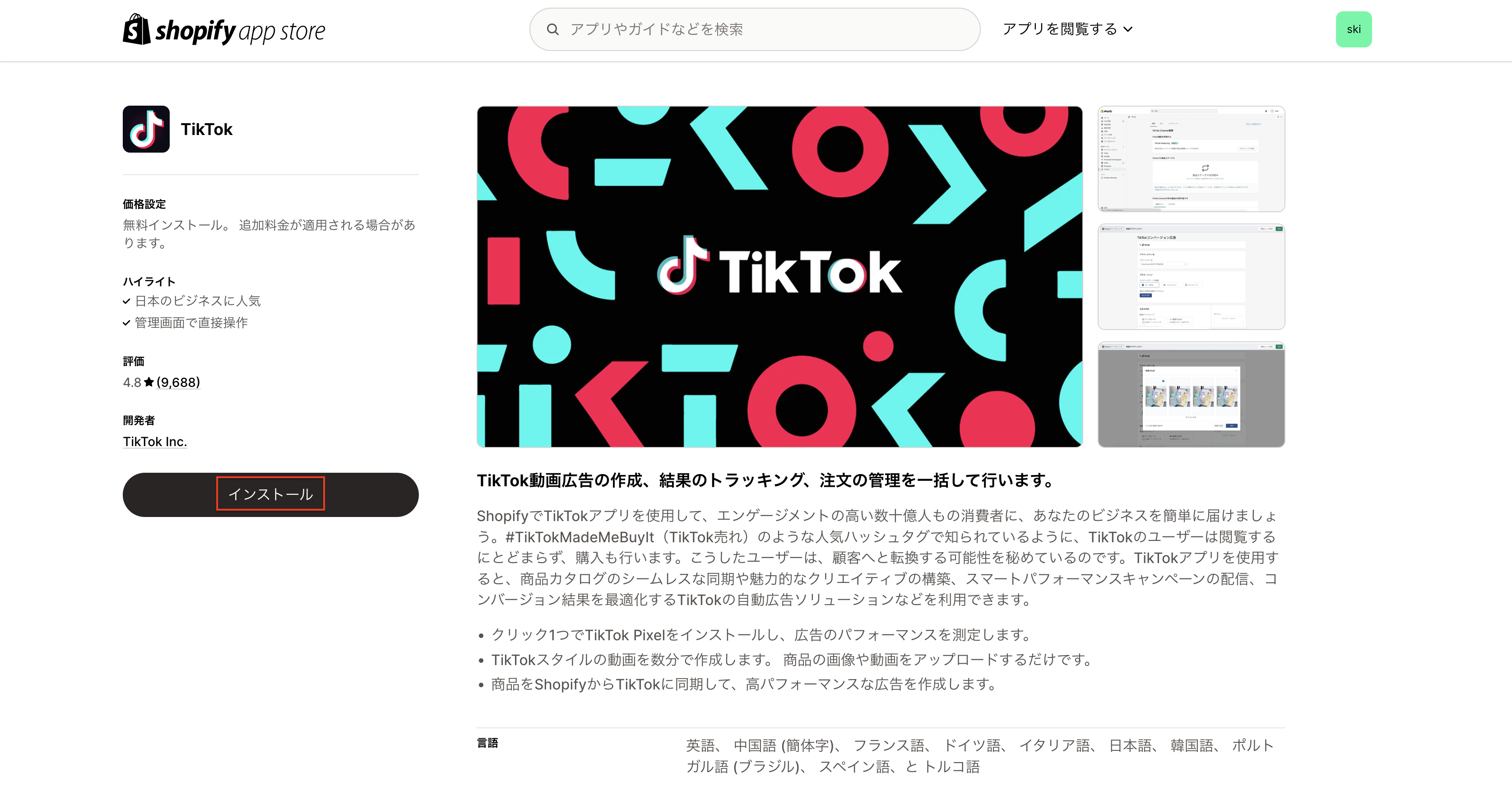
Task: Click the checkmark beside 日本のビジネスに人気
Action: click(126, 301)
